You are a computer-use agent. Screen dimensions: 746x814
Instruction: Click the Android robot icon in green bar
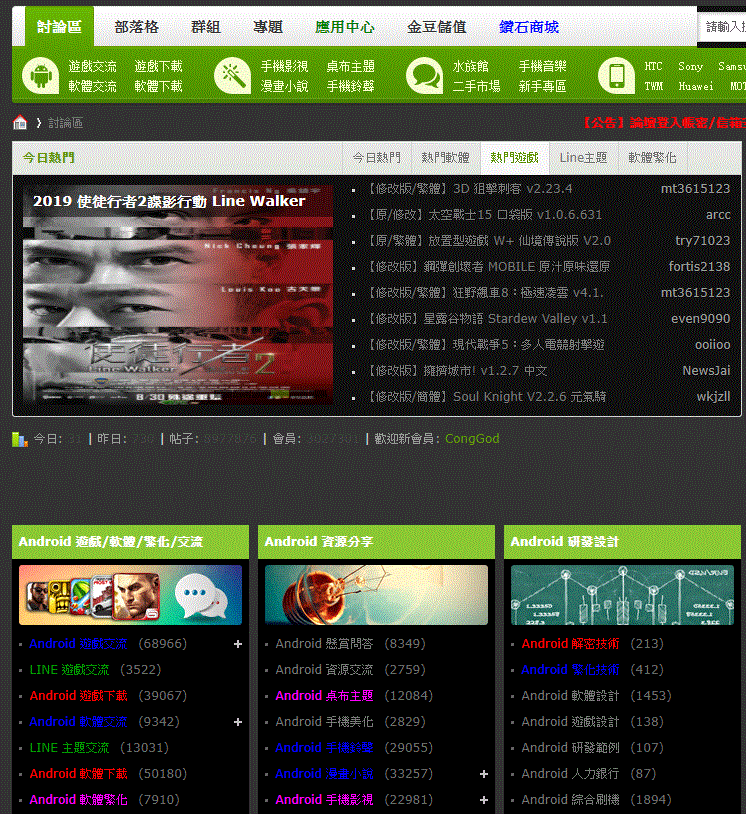(40, 76)
